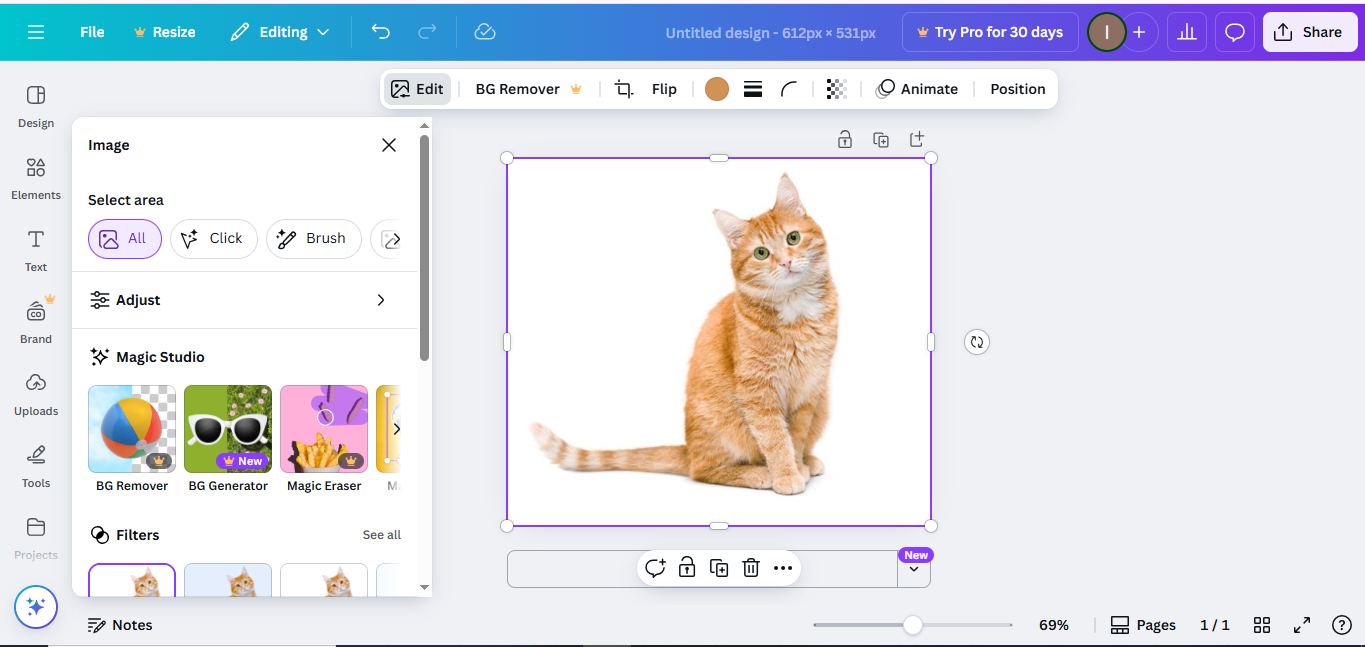Delete the selected cat image

pos(751,567)
